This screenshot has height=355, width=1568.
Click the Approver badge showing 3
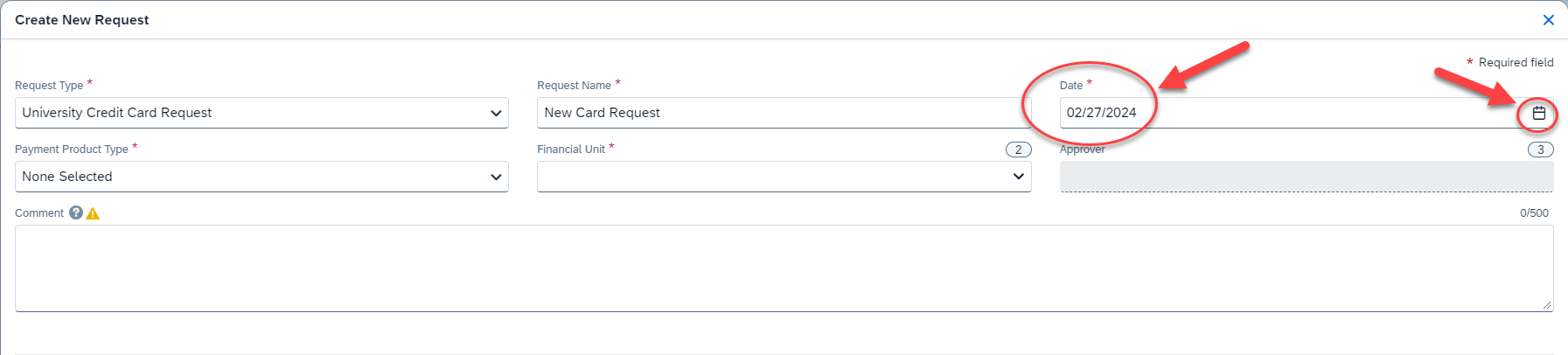tap(1540, 150)
